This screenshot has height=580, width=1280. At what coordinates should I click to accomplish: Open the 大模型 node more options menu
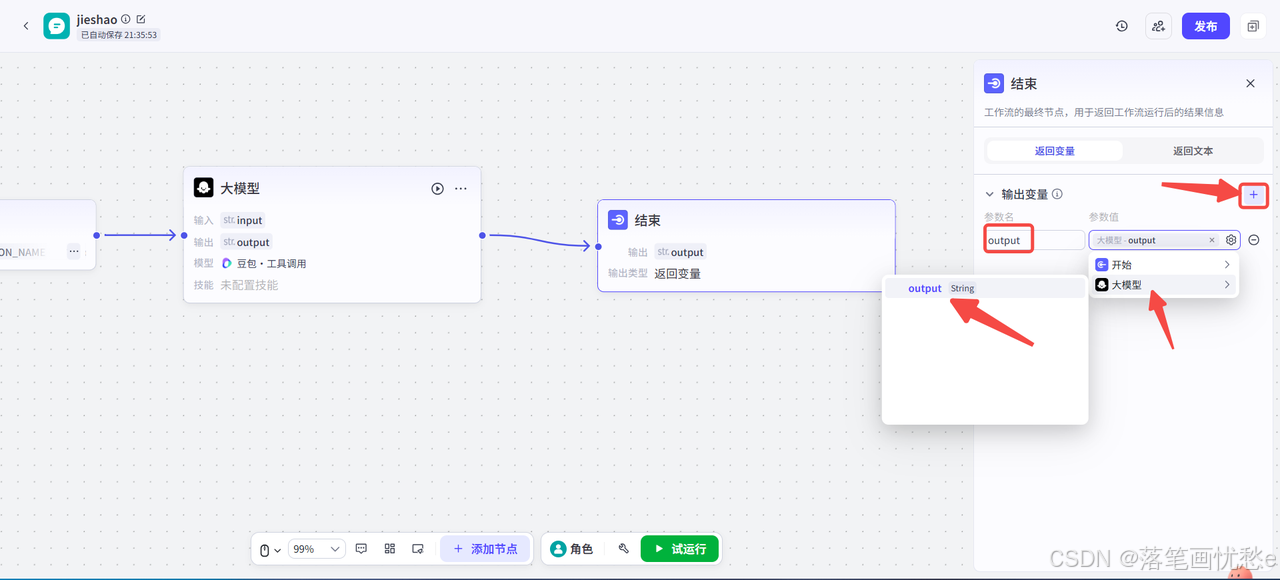pos(460,188)
